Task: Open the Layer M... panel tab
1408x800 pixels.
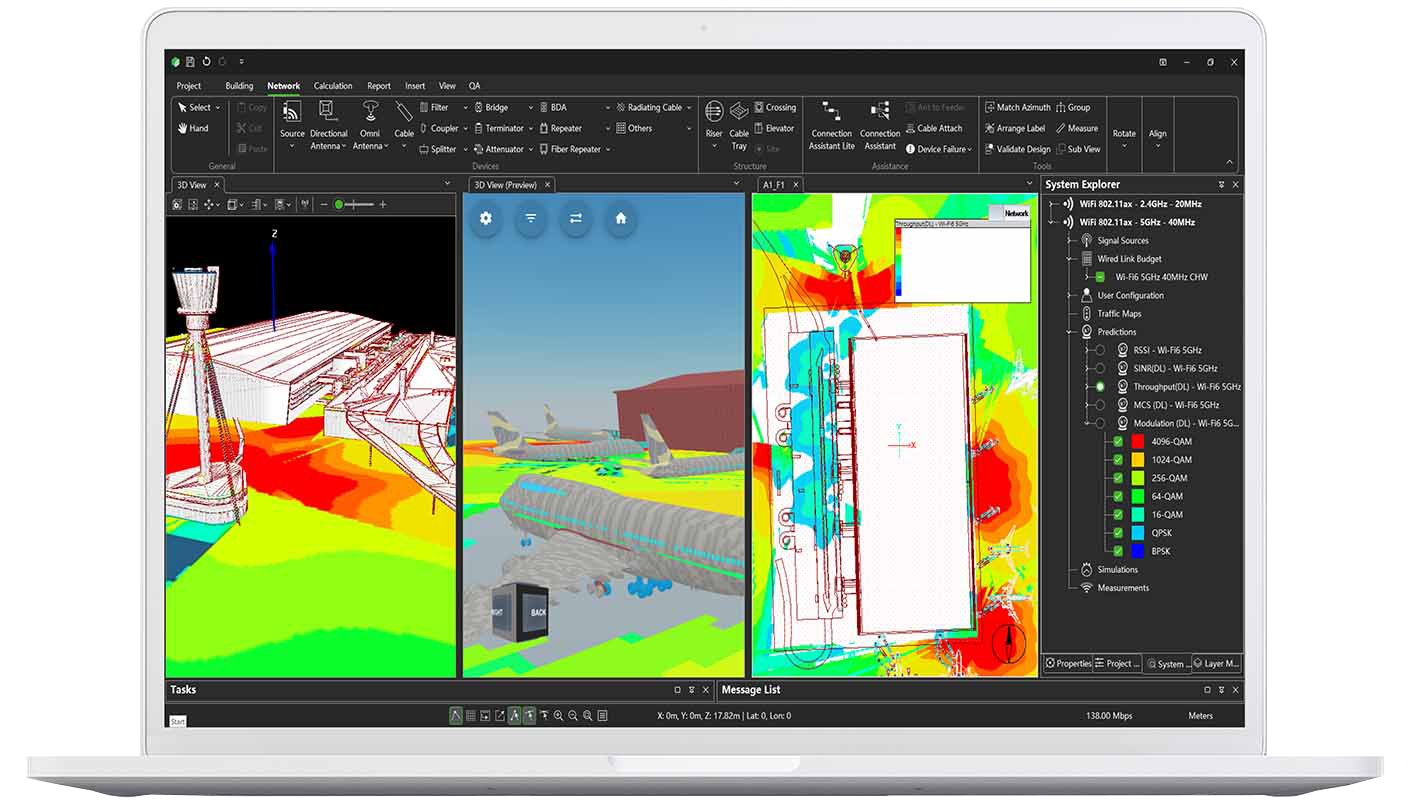Action: click(1215, 663)
